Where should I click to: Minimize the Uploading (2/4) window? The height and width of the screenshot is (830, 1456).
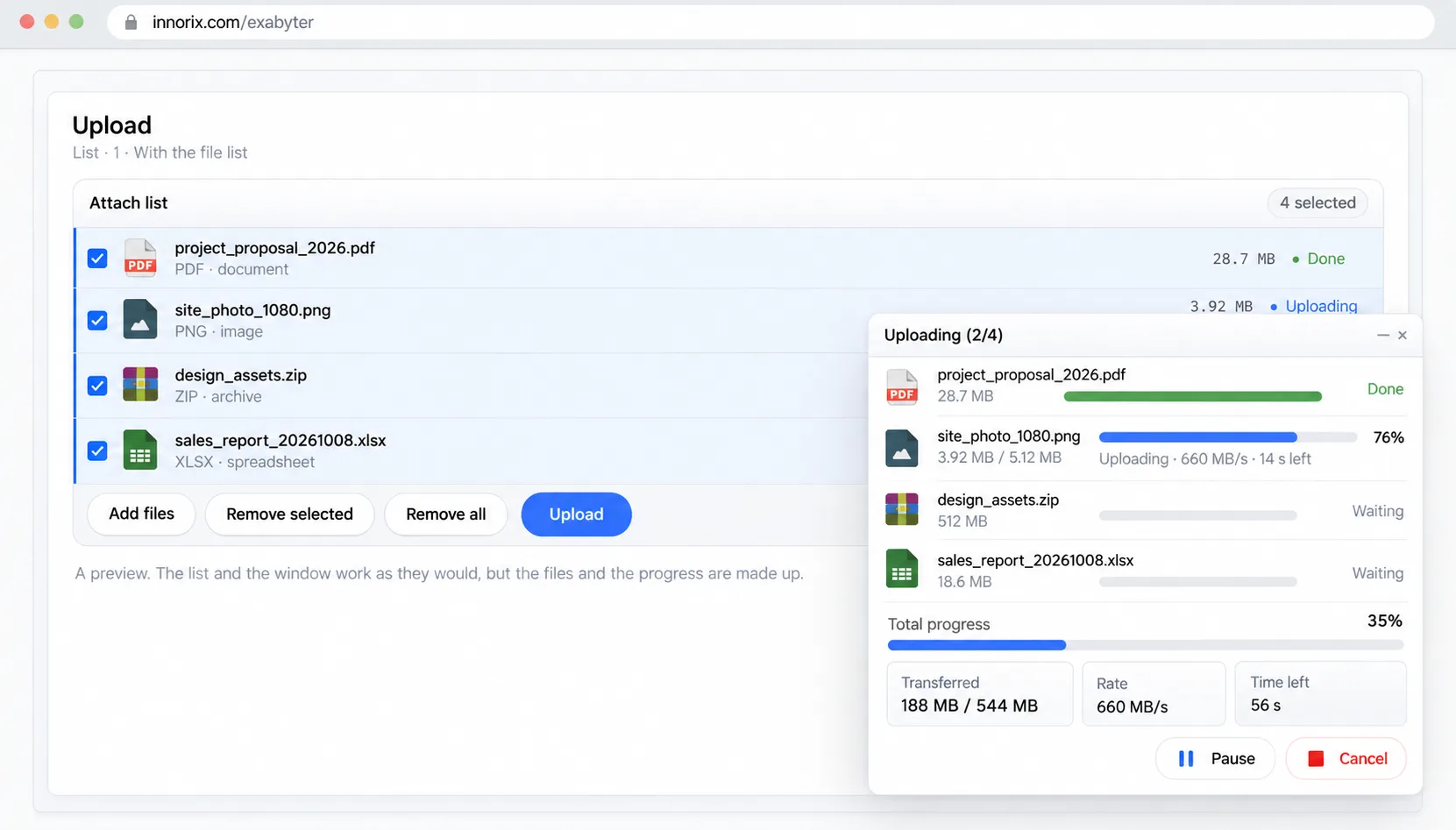coord(1383,335)
